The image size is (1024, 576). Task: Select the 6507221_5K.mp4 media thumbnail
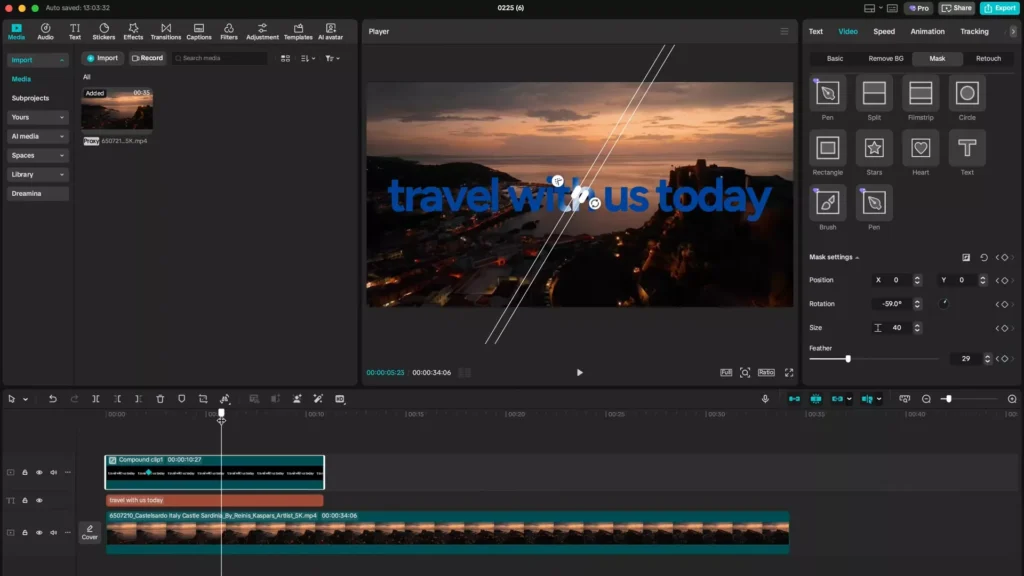click(117, 109)
